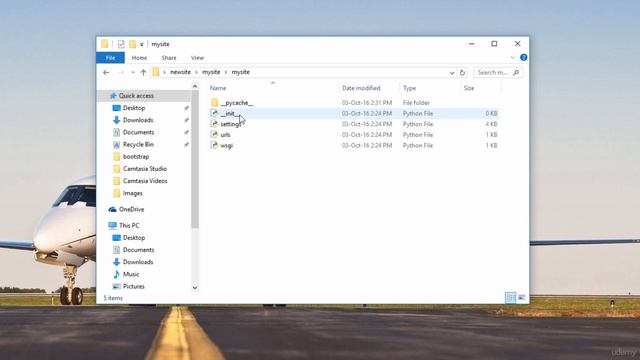Image resolution: width=640 pixels, height=360 pixels.
Task: Click Python File type of settings row
Action: 418,124
